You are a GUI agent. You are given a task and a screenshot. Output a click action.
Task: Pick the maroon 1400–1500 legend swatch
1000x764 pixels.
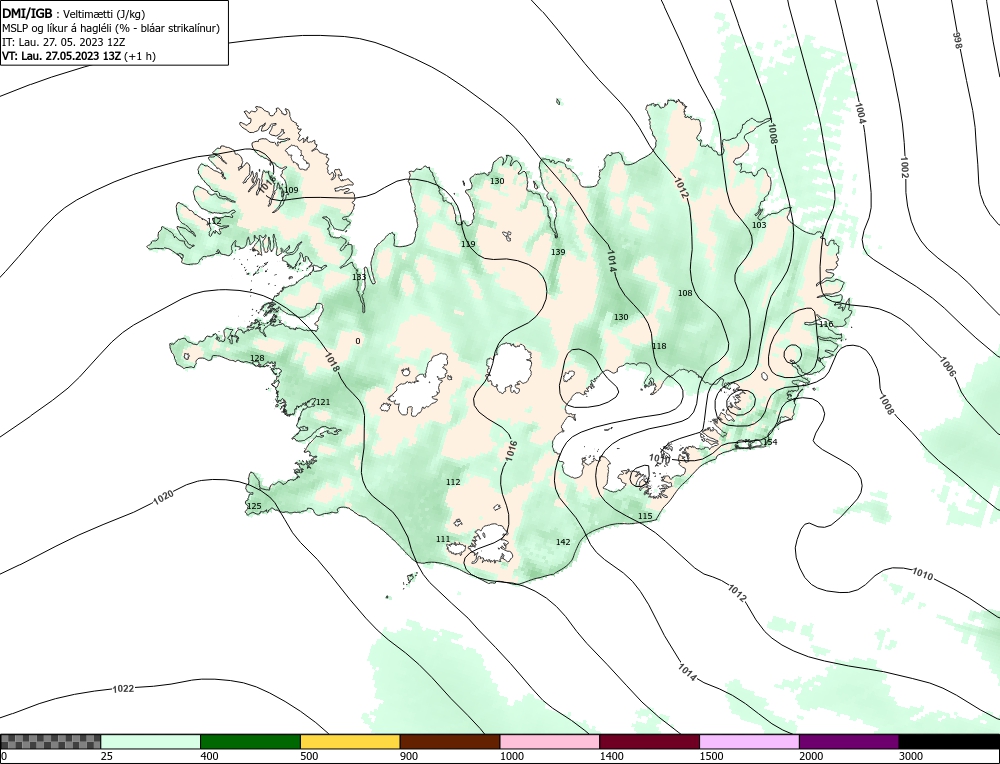pyautogui.click(x=649, y=741)
